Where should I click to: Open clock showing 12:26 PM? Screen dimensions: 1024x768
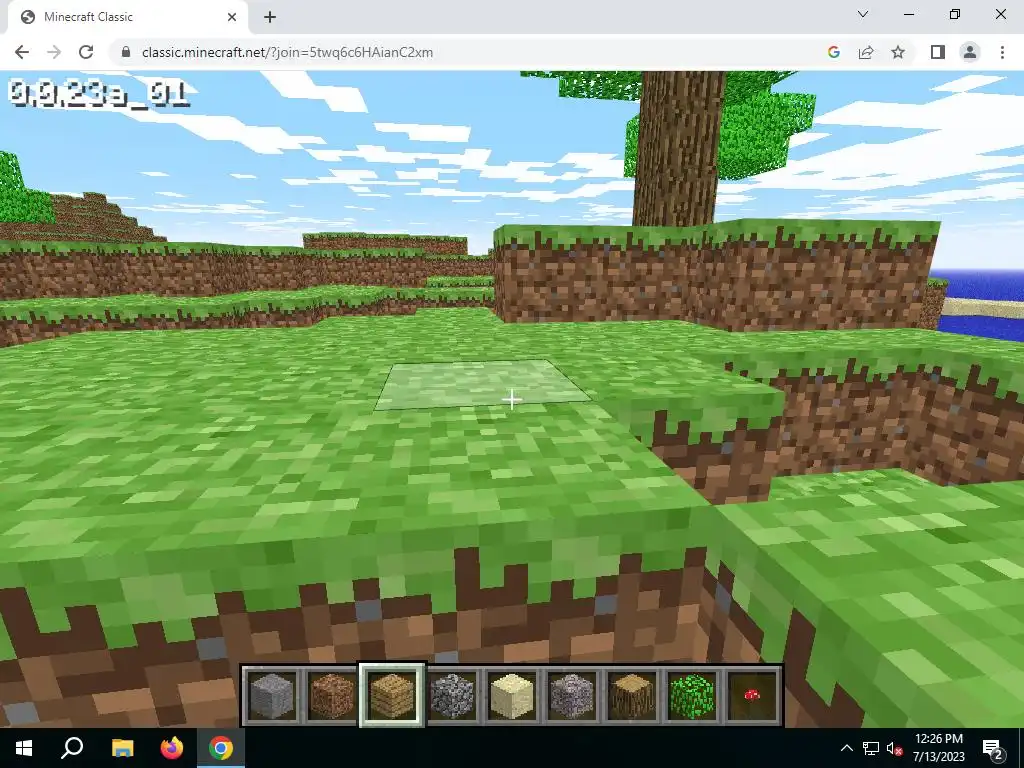click(x=938, y=748)
